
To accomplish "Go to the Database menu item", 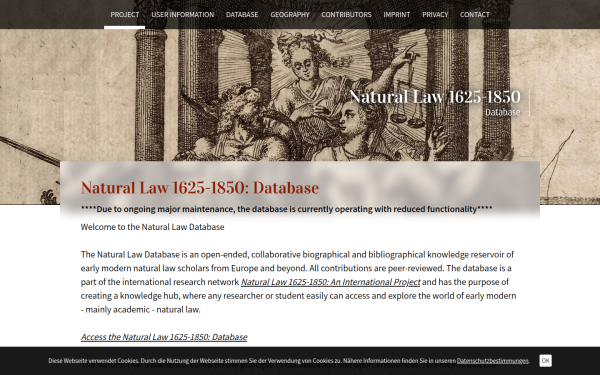I will pyautogui.click(x=242, y=15).
